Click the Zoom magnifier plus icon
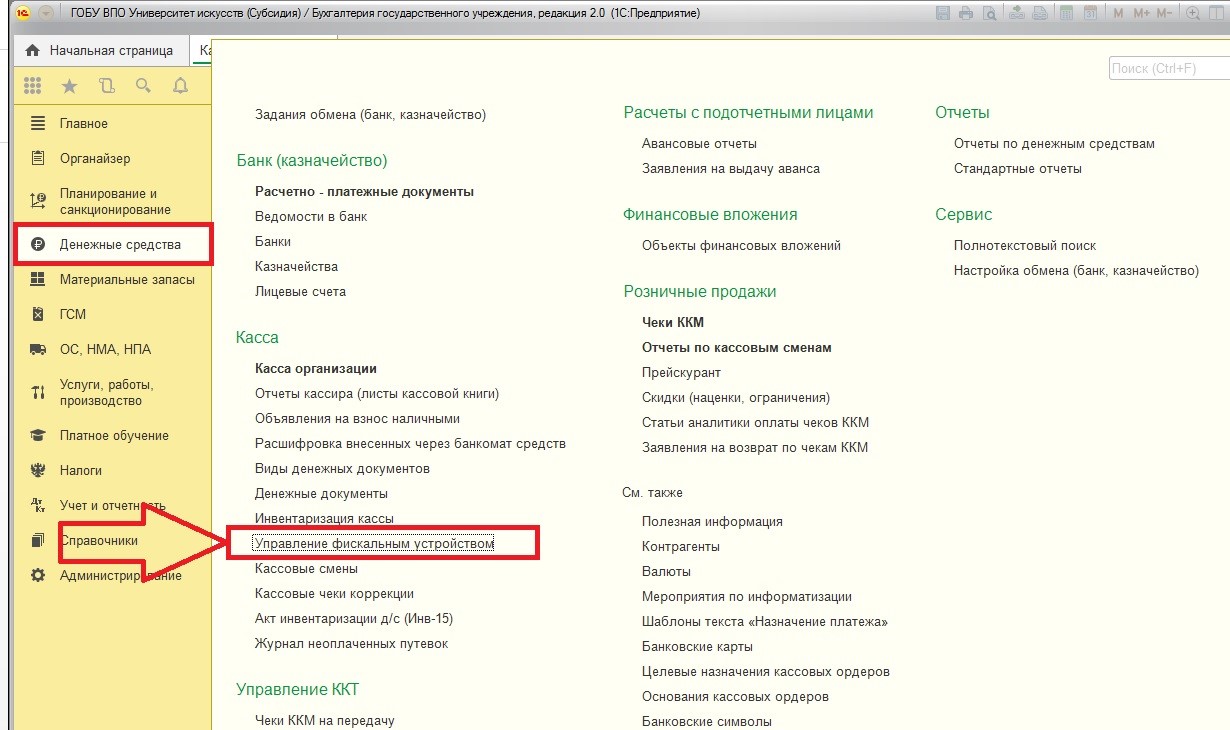 click(1193, 13)
